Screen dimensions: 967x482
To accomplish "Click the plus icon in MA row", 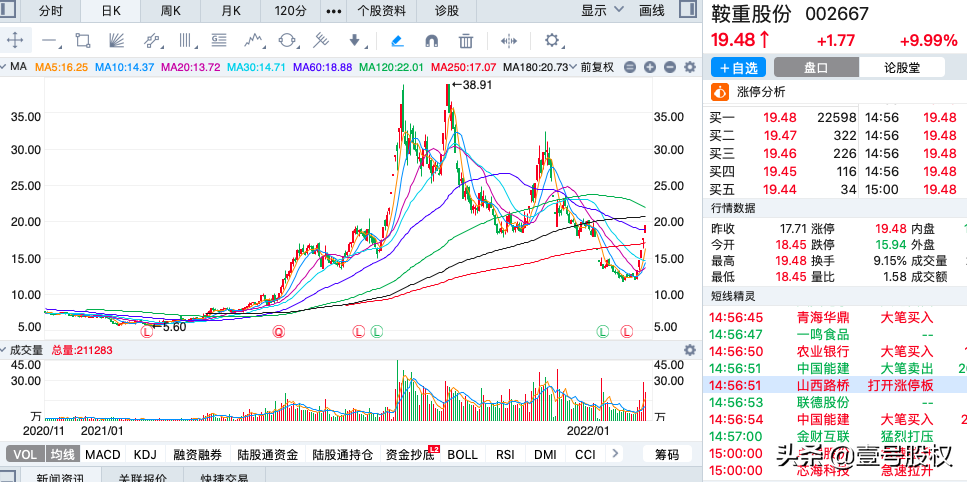I will coord(649,67).
